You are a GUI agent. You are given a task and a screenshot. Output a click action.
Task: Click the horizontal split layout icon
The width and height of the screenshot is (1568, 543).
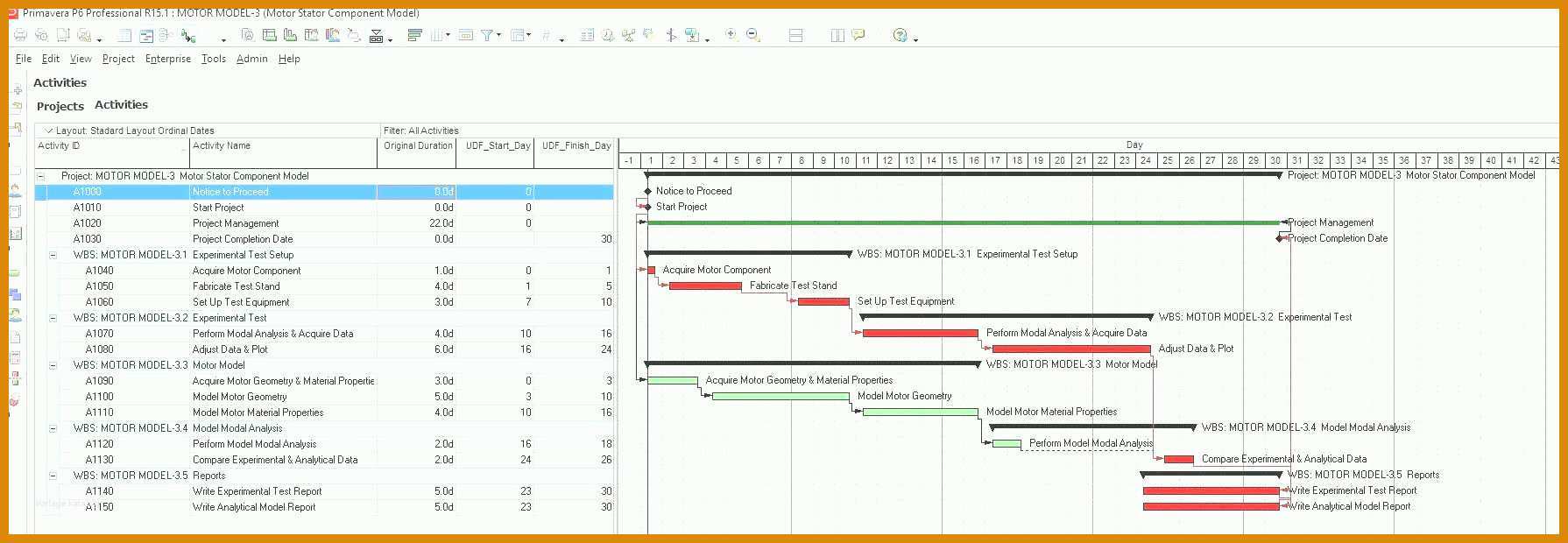(795, 35)
